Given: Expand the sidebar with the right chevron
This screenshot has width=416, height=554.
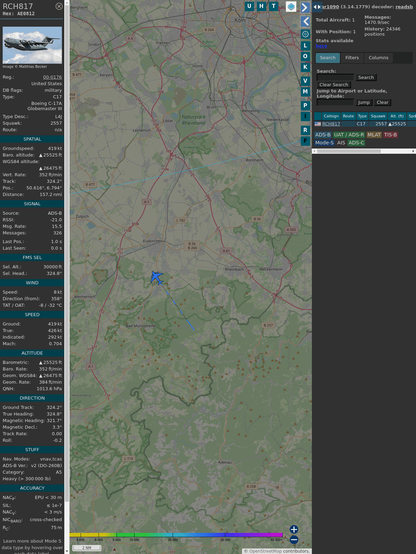Looking at the screenshot, I should (305, 7).
